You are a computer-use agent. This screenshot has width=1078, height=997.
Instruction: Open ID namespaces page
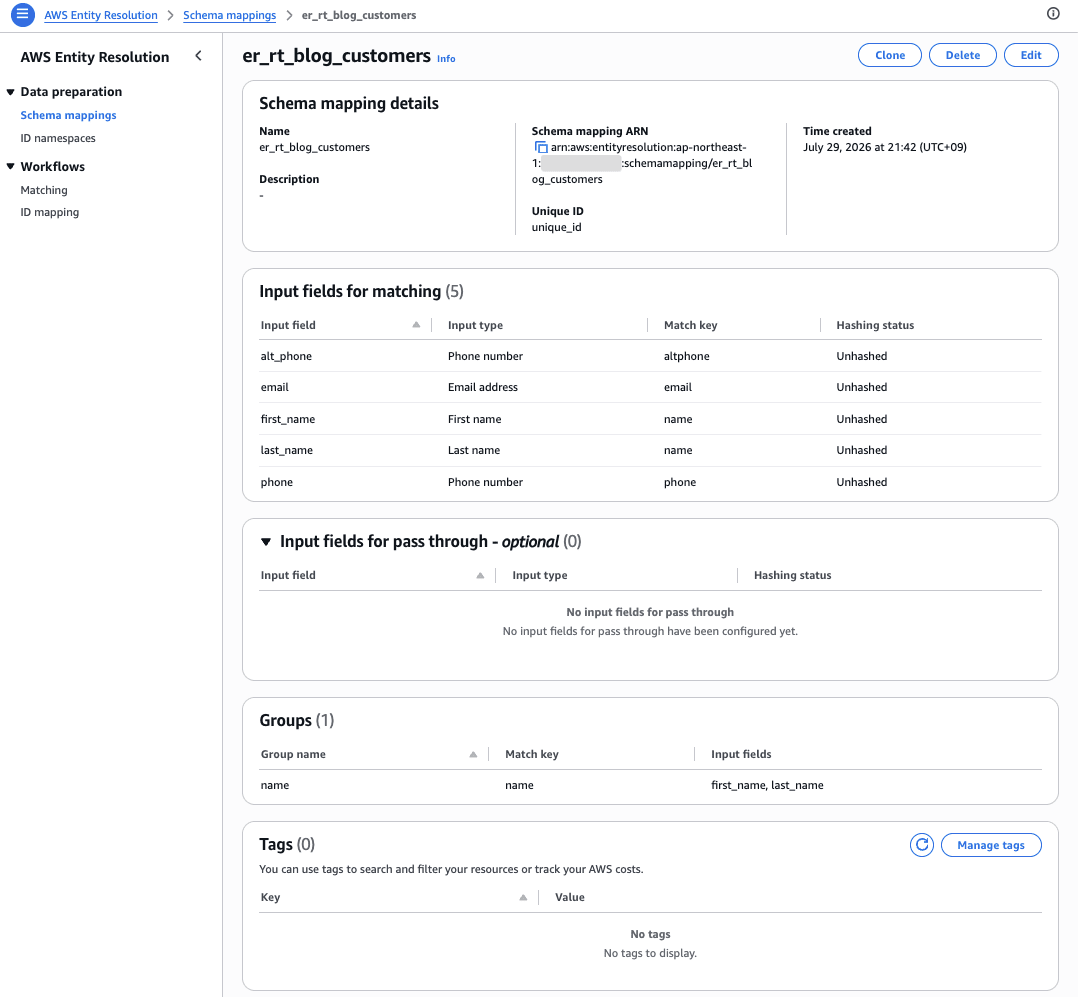point(58,138)
